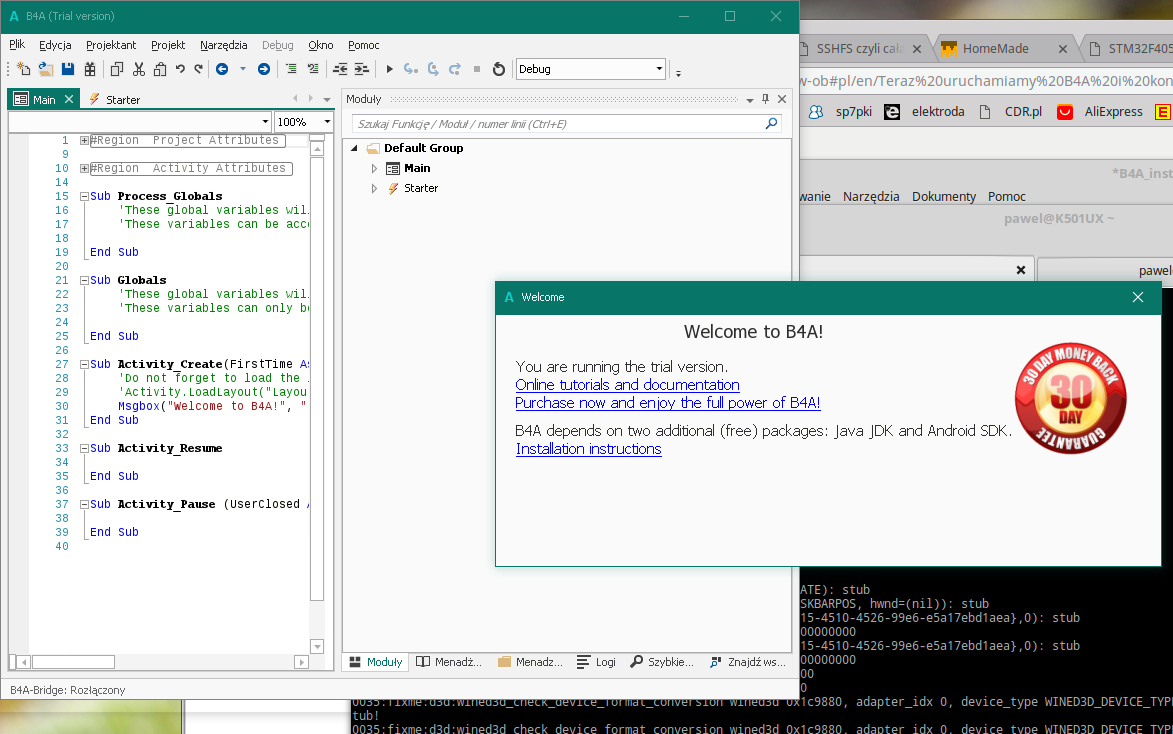Screen dimensions: 1173x734
Task: Click the Navigate Forward arrow icon
Action: (264, 69)
